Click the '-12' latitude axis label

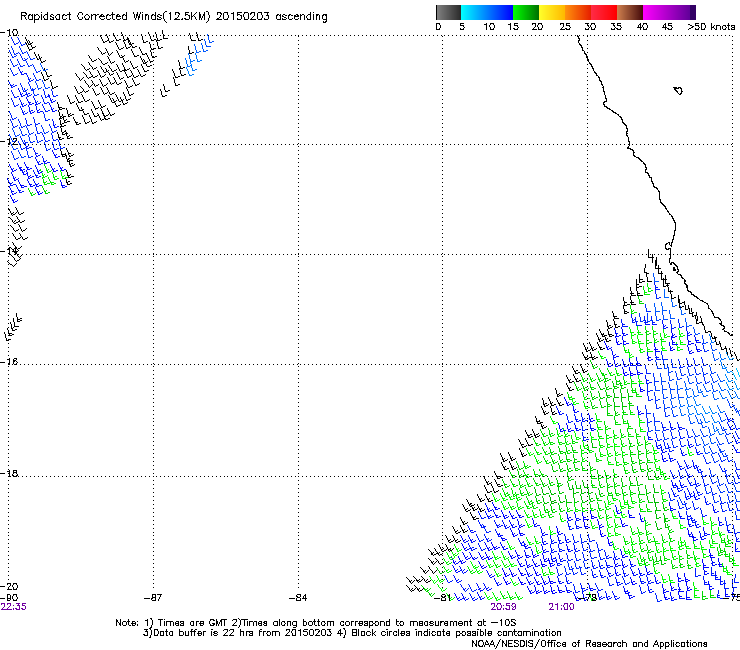point(9,142)
